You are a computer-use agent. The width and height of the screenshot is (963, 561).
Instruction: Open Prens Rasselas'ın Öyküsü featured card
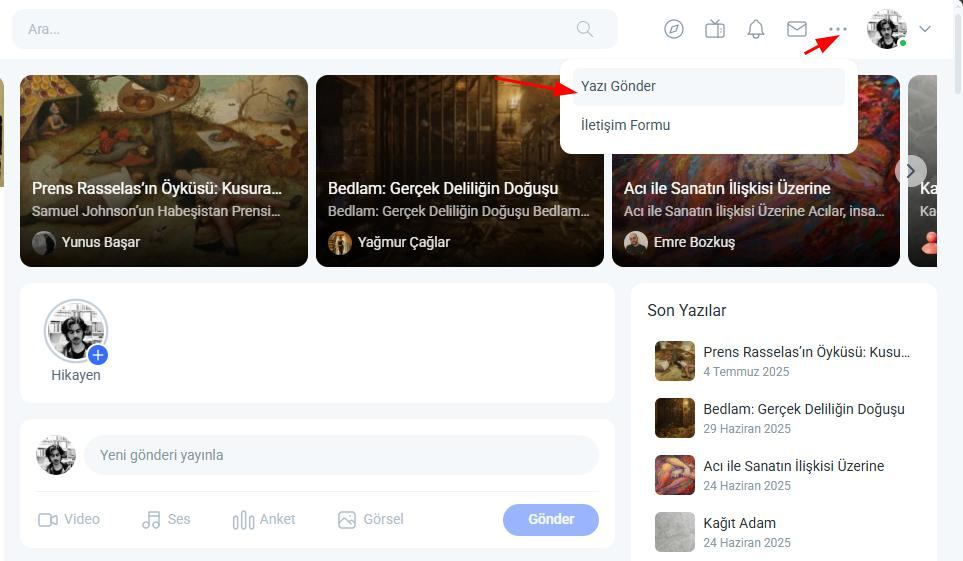tap(164, 171)
